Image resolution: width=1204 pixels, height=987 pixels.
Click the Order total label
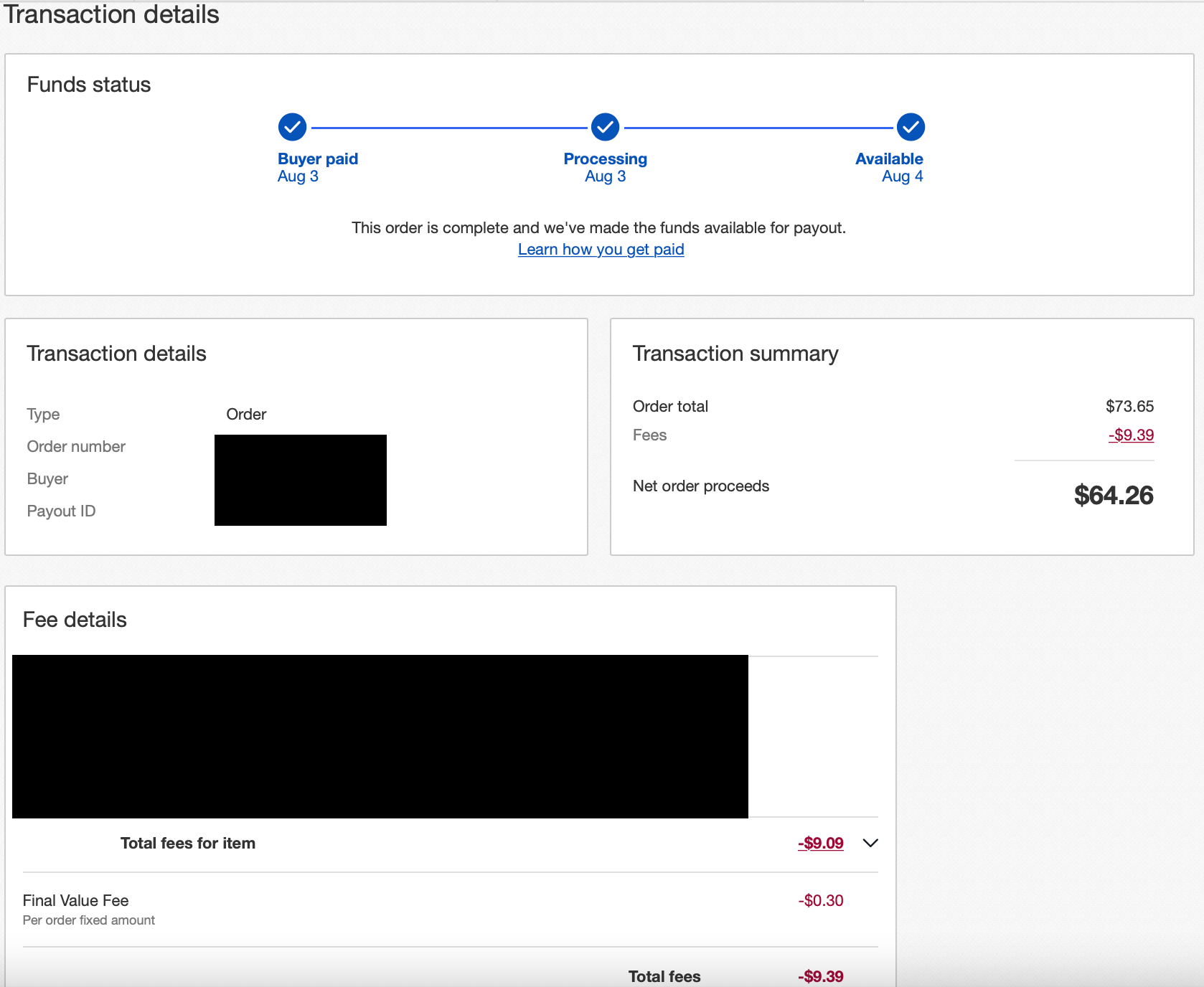point(670,406)
